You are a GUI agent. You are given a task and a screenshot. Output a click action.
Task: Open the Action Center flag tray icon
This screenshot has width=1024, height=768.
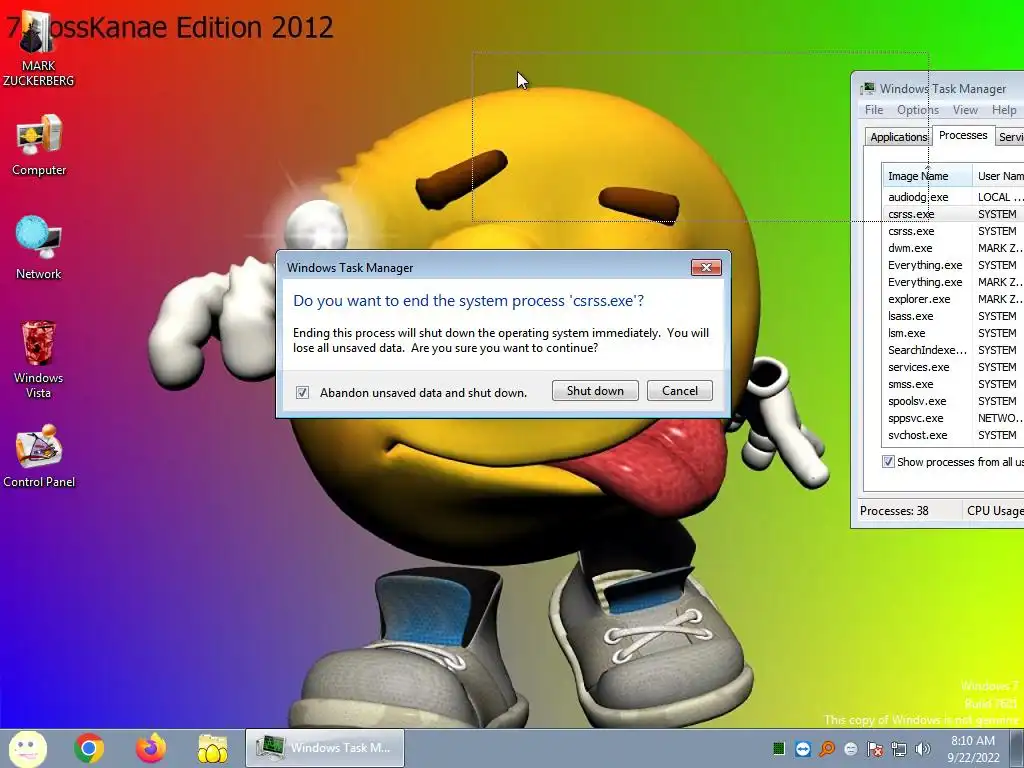874,748
